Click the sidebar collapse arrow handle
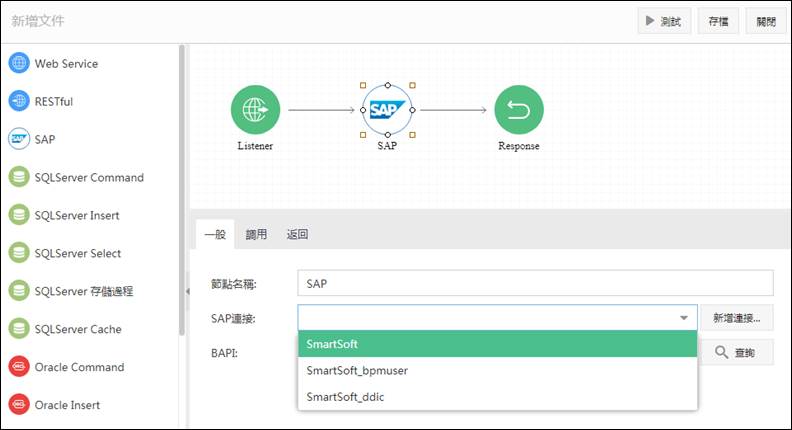The width and height of the screenshot is (792, 430). (187, 292)
